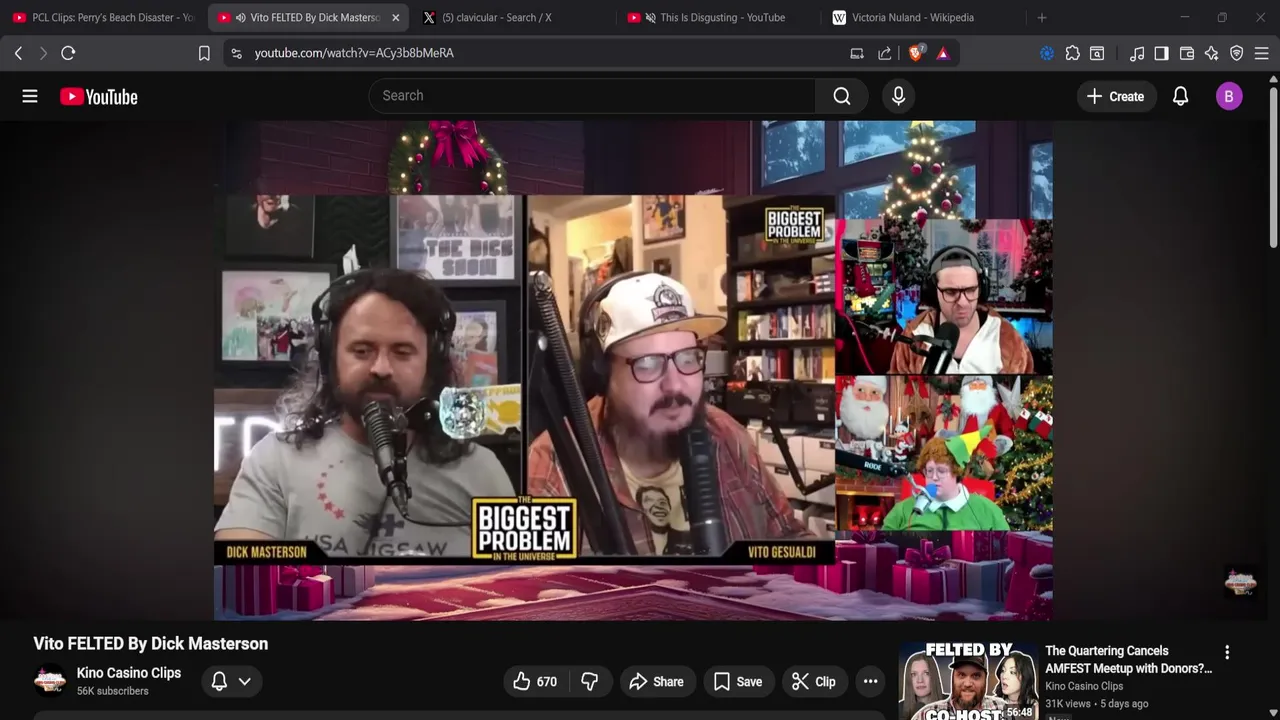This screenshot has height=720, width=1280.
Task: Click Kino Casino Clips under recommended video
Action: [1084, 686]
